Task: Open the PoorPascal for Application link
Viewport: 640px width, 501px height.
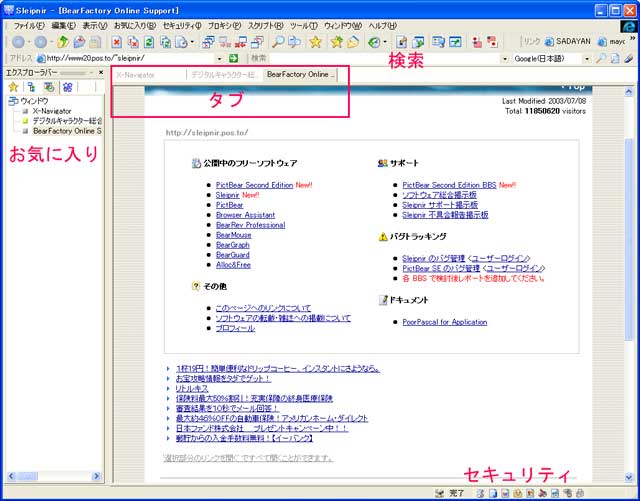Action: pyautogui.click(x=444, y=322)
